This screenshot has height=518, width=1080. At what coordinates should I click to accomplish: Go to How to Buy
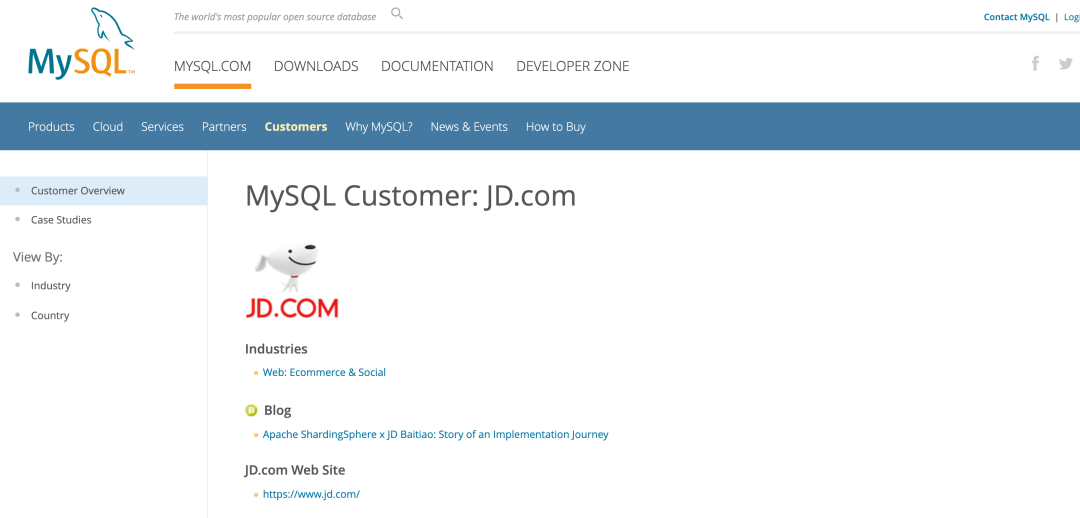[x=556, y=127]
